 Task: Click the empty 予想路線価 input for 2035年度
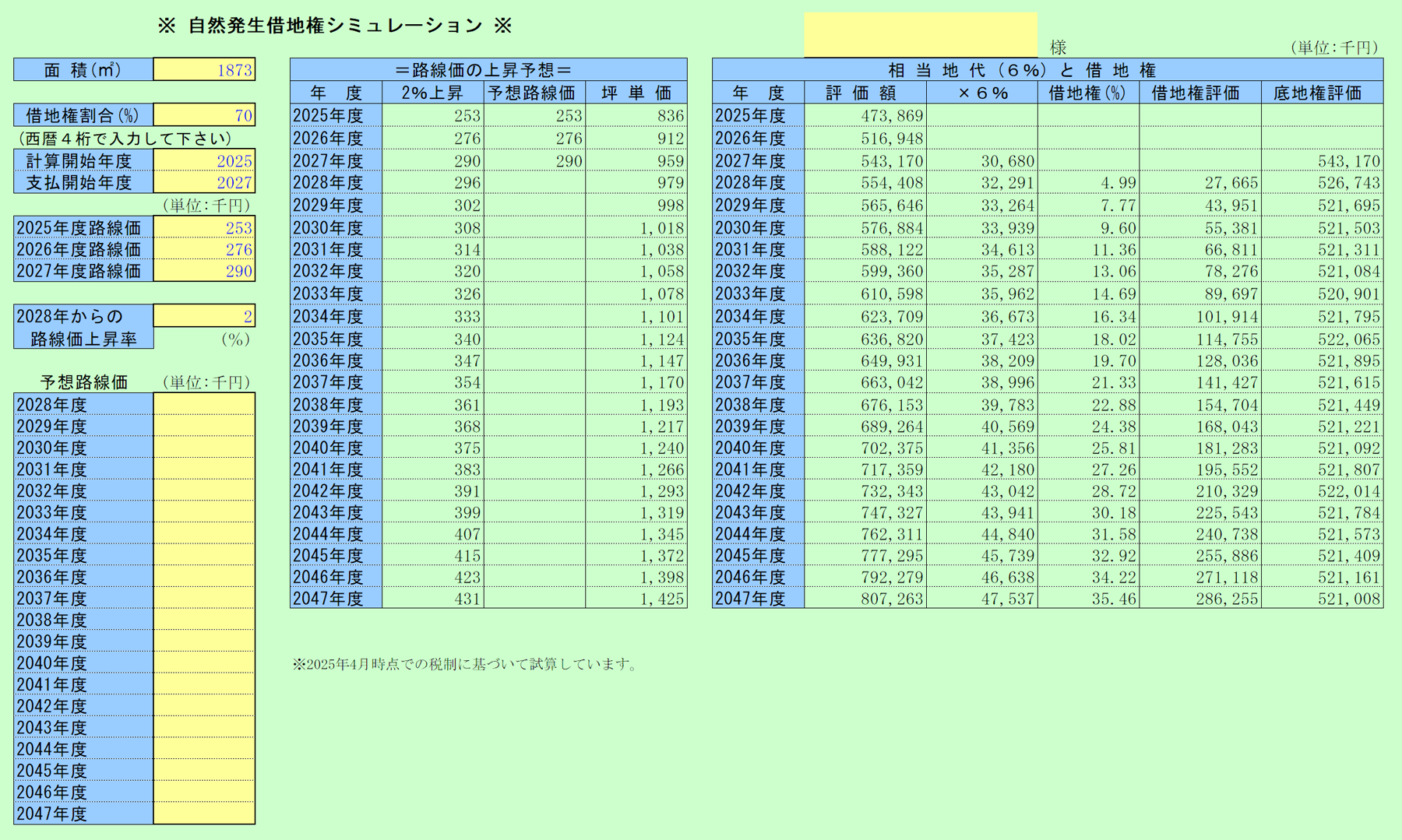coord(204,555)
